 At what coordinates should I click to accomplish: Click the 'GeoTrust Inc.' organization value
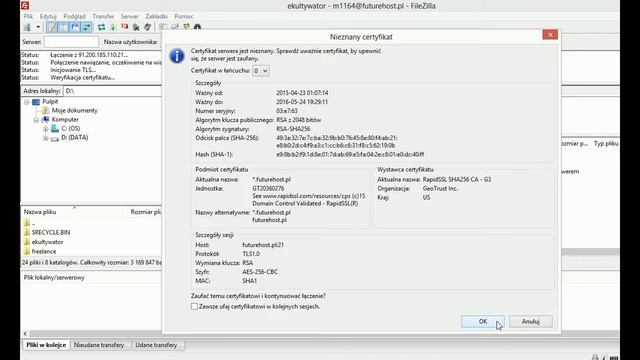(x=440, y=189)
